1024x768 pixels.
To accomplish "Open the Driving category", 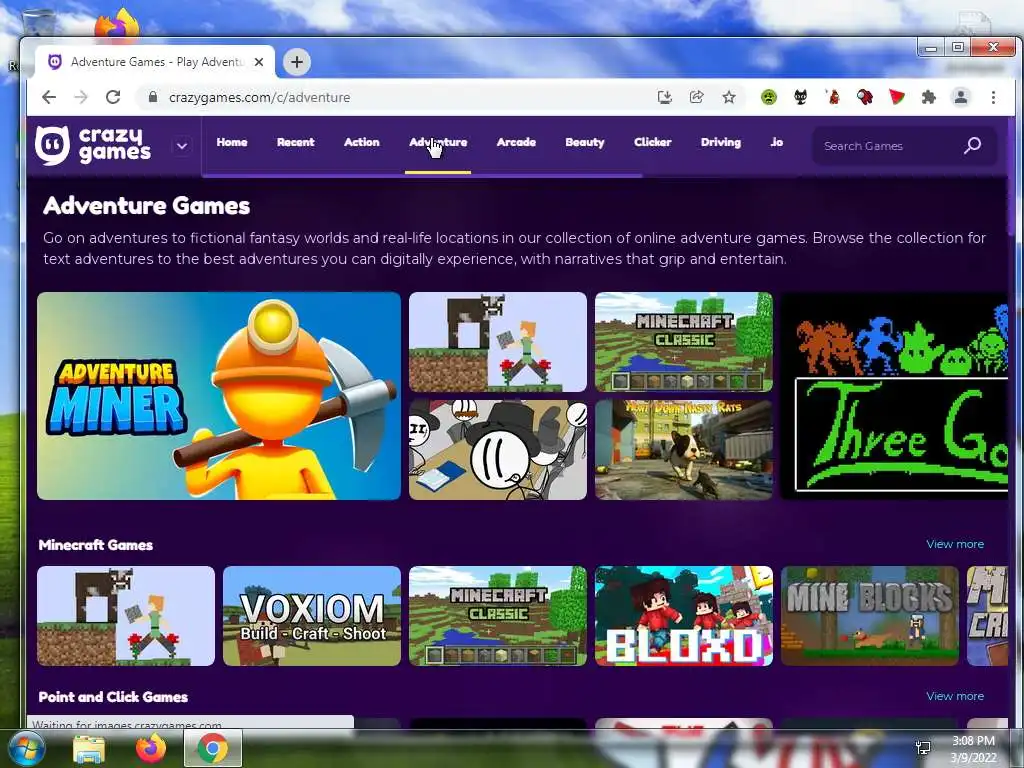I will click(721, 142).
